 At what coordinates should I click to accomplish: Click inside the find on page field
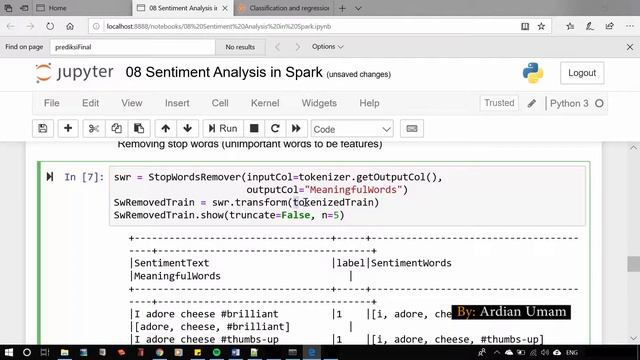click(133, 47)
